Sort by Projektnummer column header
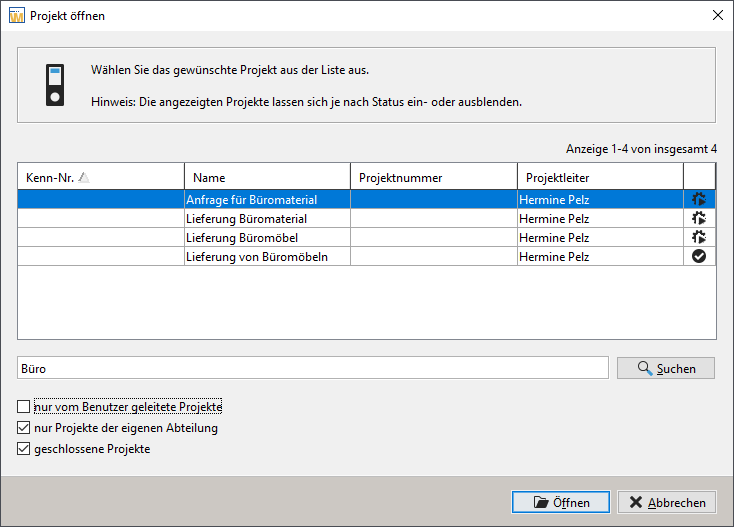This screenshot has width=734, height=527. click(x=433, y=177)
